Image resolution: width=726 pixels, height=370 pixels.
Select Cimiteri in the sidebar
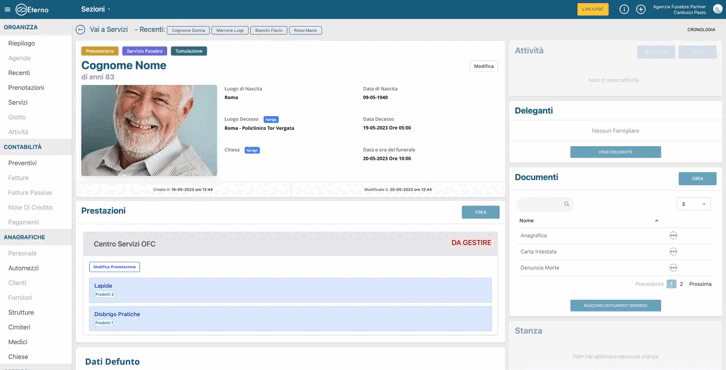point(19,327)
